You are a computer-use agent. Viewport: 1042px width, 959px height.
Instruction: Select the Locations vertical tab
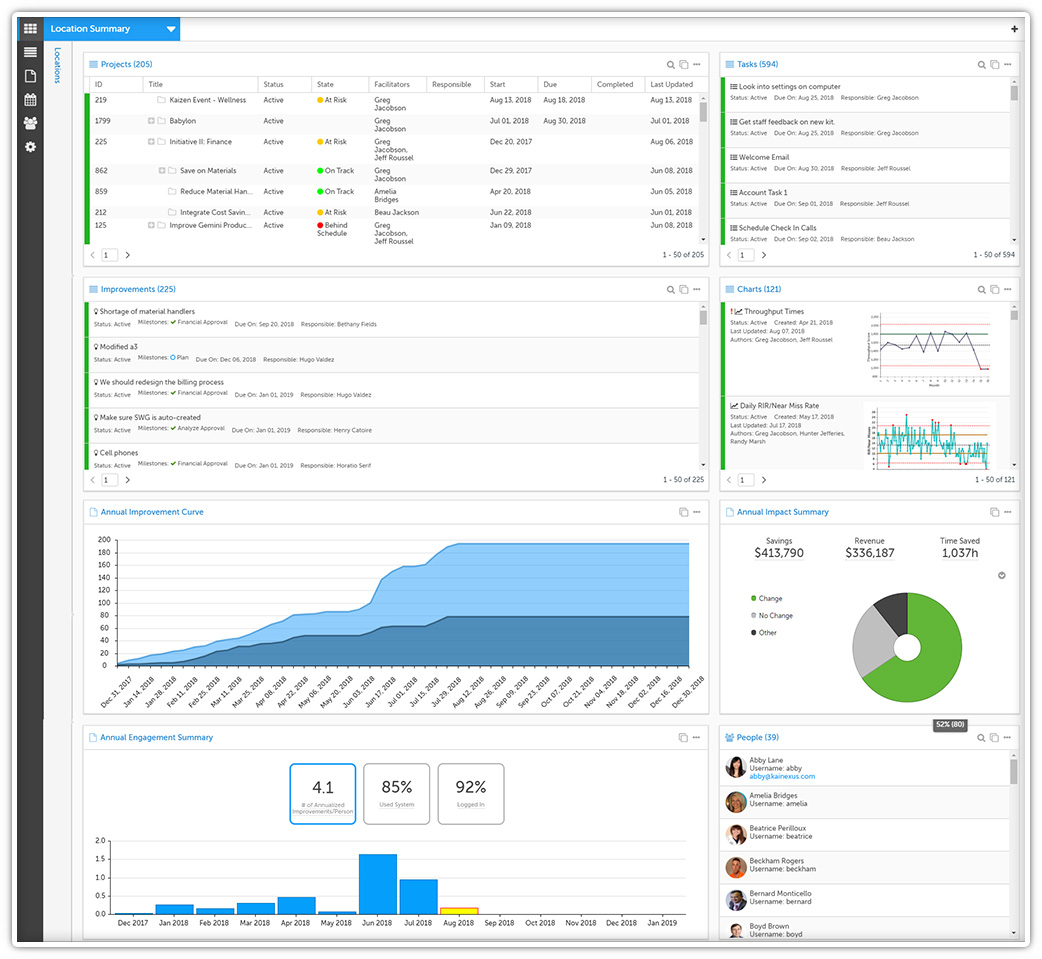pos(57,65)
